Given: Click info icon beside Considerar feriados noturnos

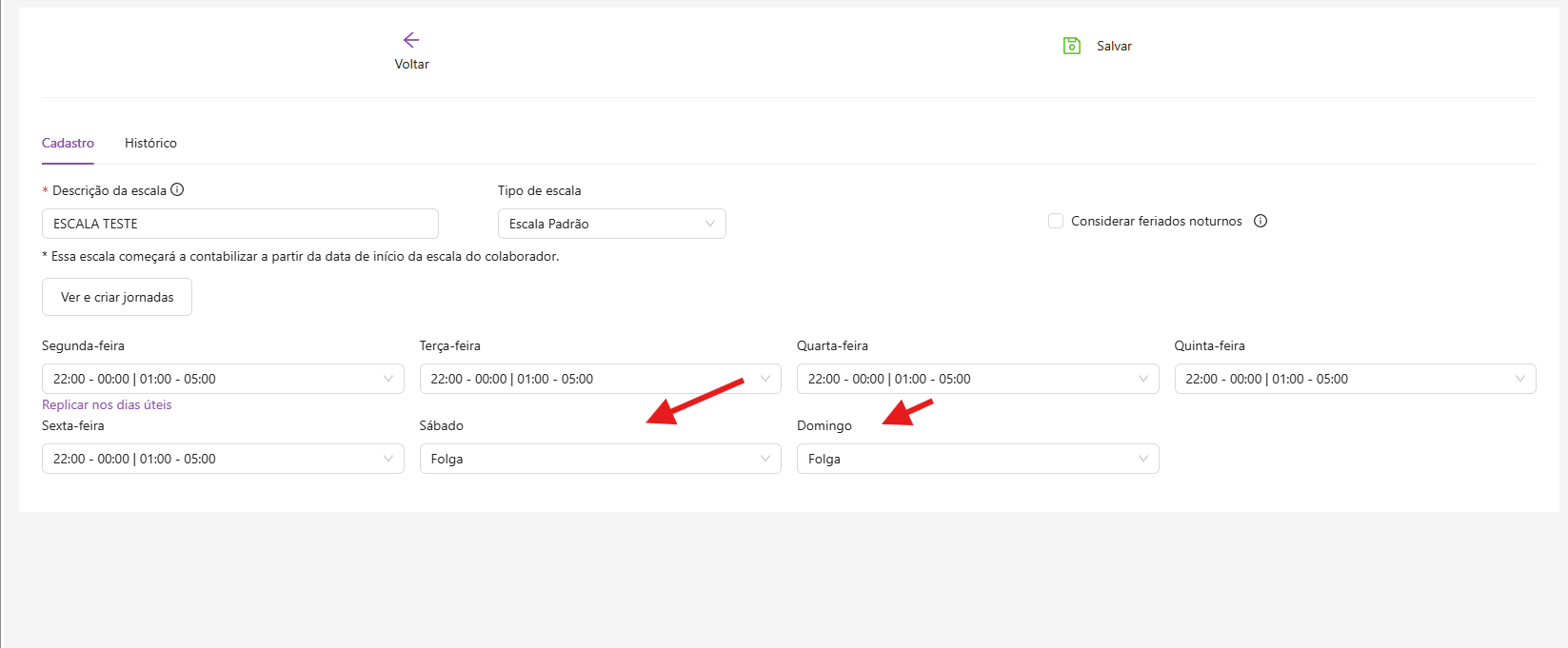Looking at the screenshot, I should [1260, 221].
